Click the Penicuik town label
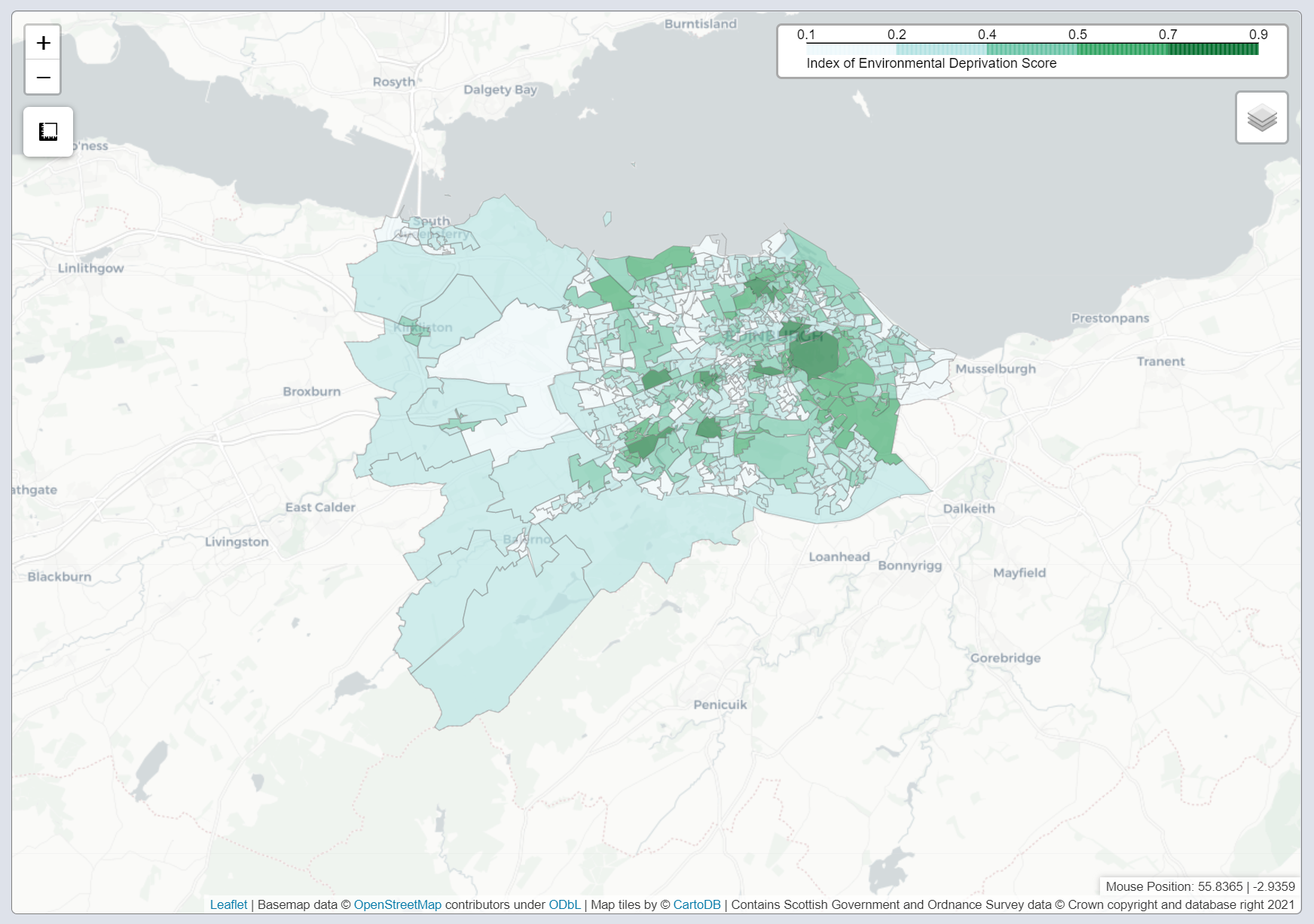The height and width of the screenshot is (924, 1314). point(720,705)
